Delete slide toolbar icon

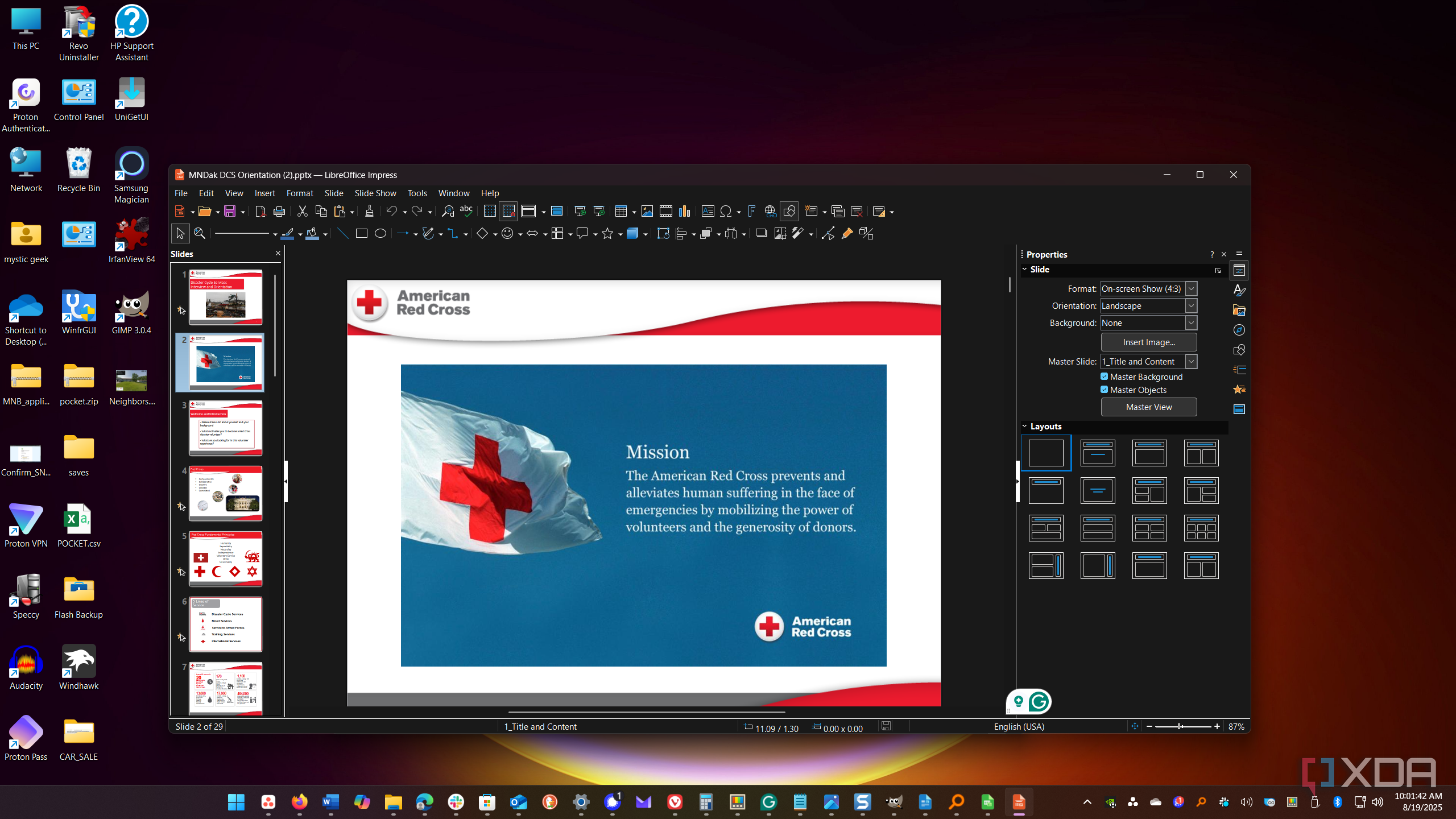click(857, 212)
